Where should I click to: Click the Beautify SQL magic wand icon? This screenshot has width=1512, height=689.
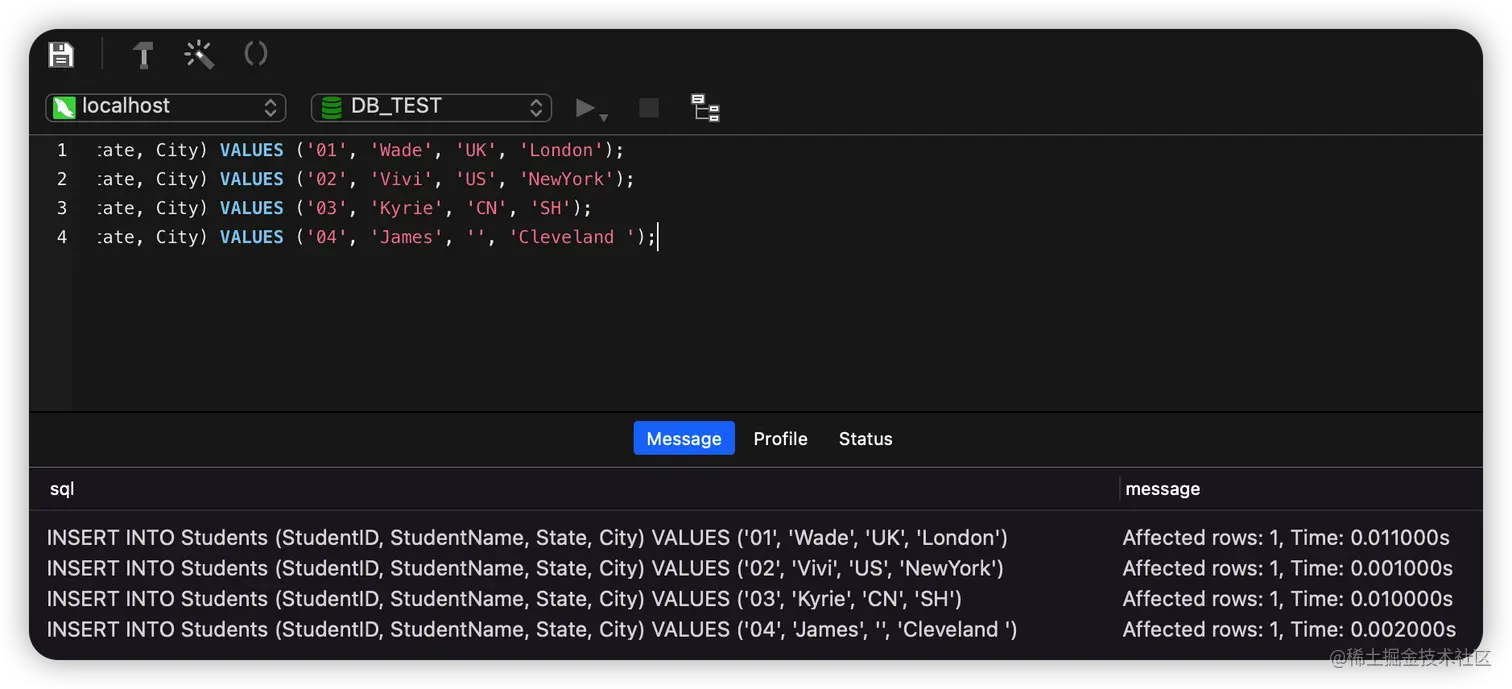(199, 54)
